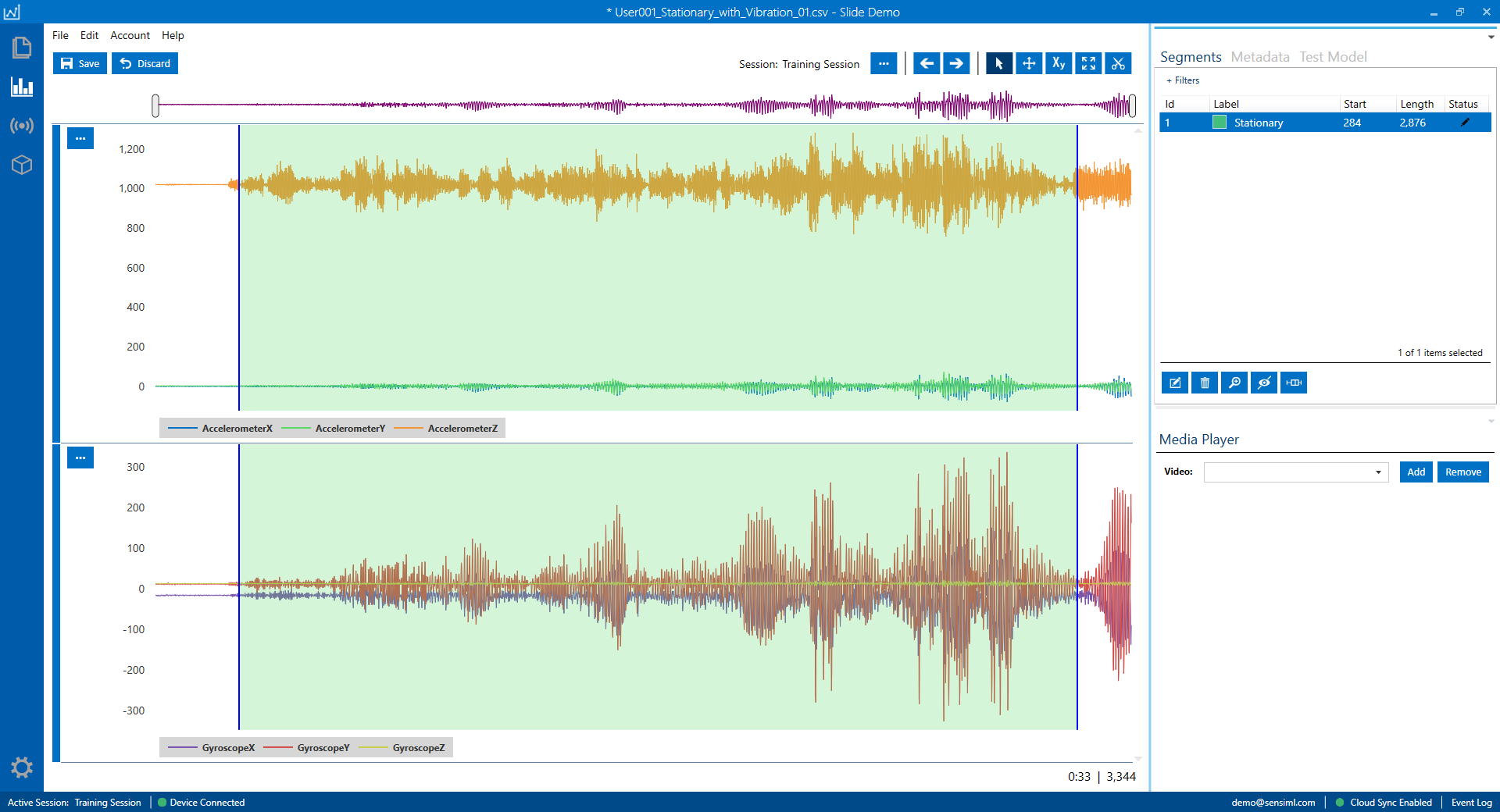The height and width of the screenshot is (812, 1500).
Task: Open the Edit menu
Action: (x=89, y=35)
